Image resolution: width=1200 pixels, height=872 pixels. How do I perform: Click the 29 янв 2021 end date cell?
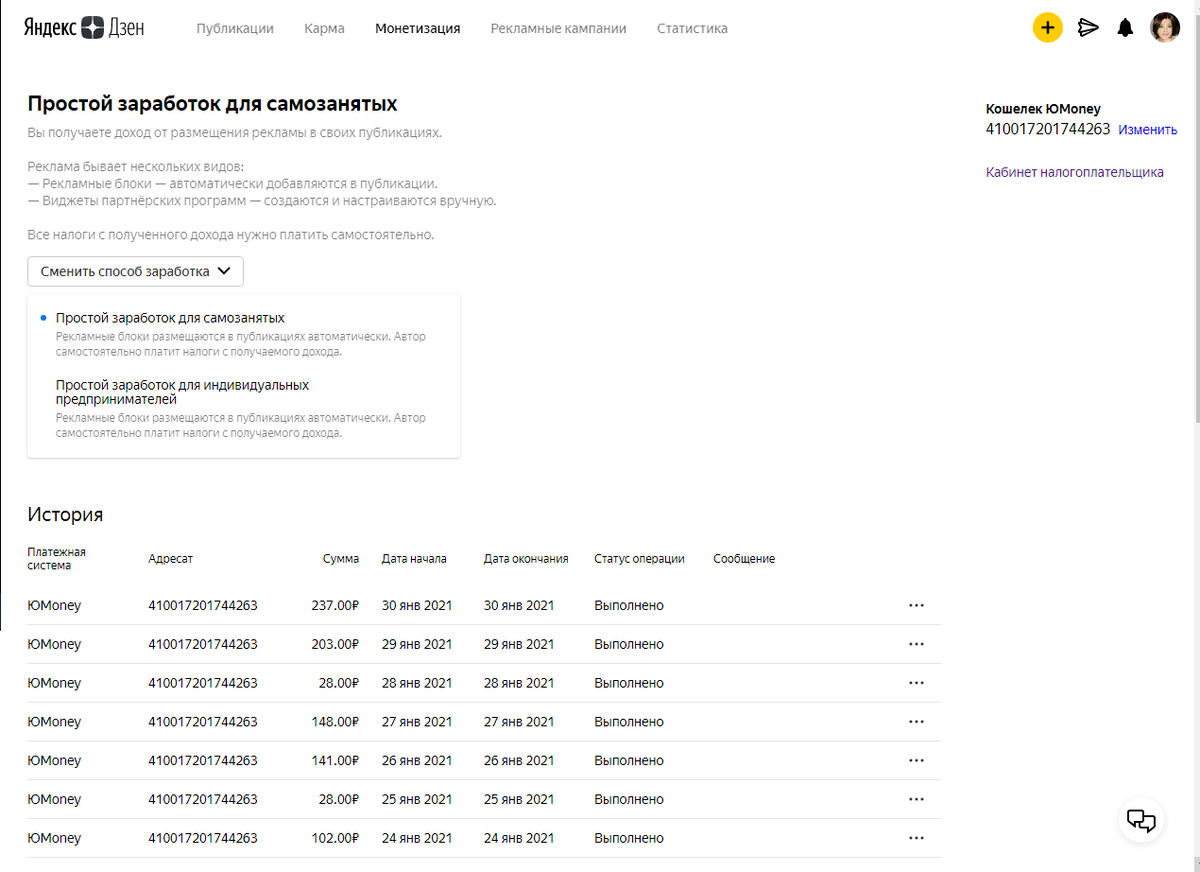pos(519,644)
